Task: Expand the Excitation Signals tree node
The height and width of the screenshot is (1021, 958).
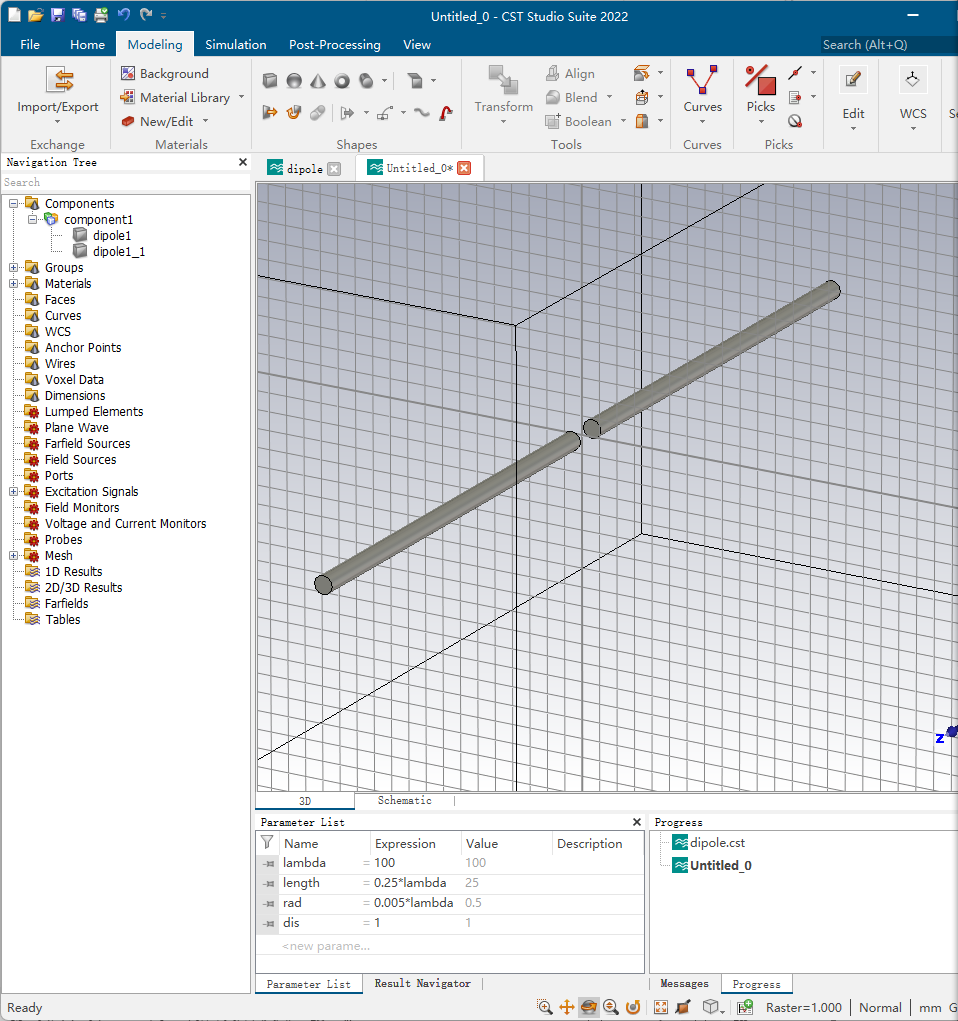Action: click(13, 492)
